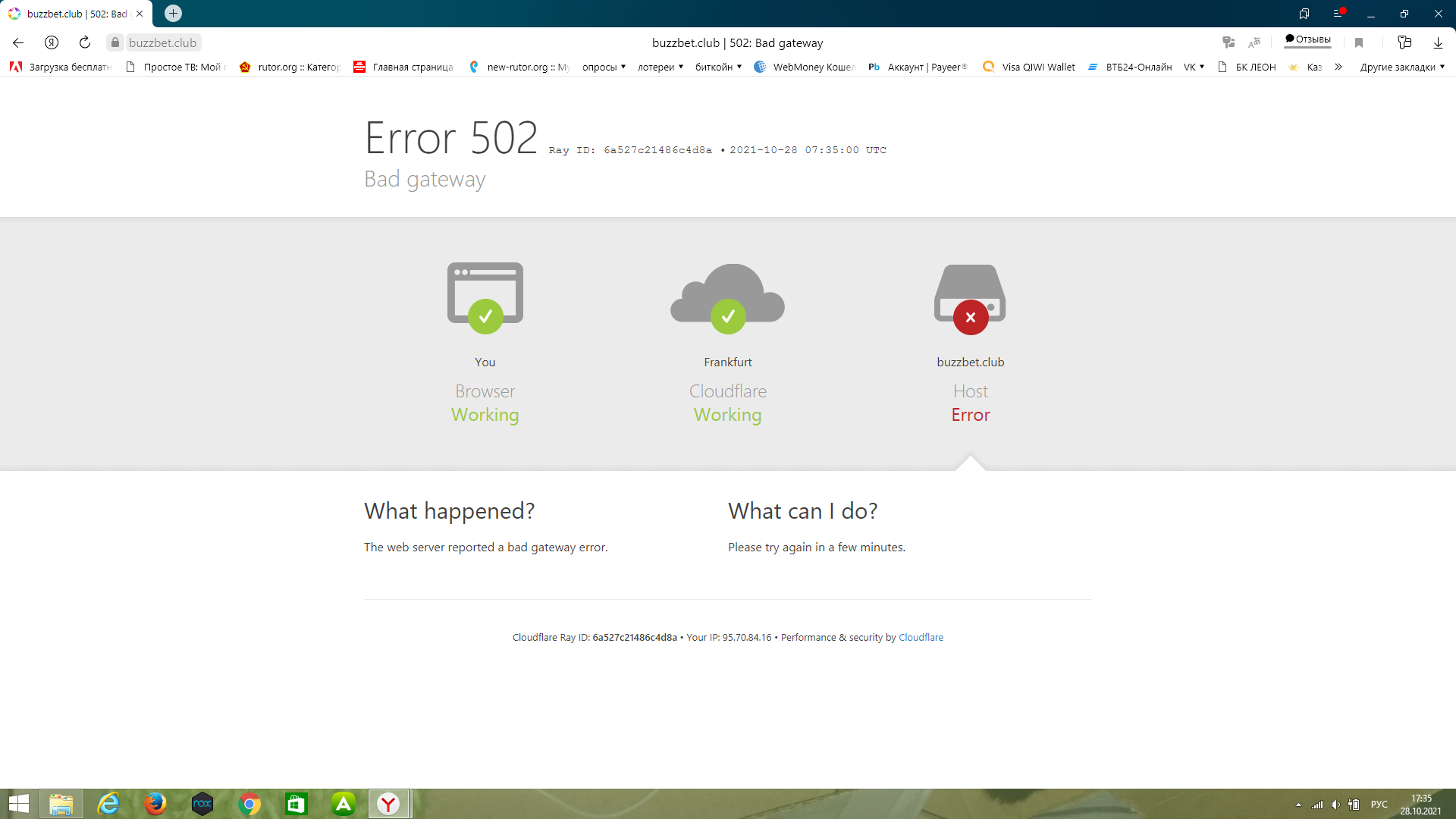1456x819 pixels.
Task: Open the Cloudflare footer link
Action: click(x=921, y=637)
